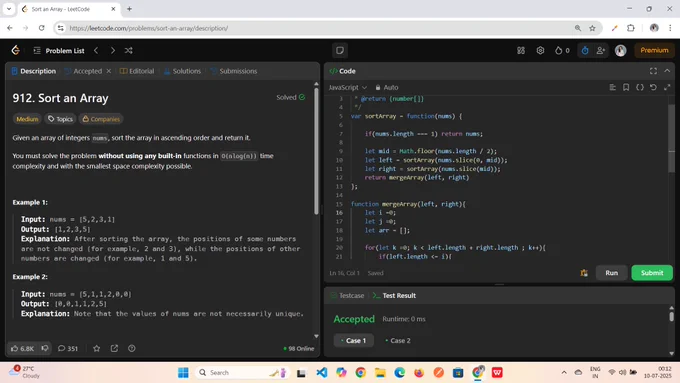Switch to the Description tab
Viewport: 680px width, 383px height.
[34, 71]
